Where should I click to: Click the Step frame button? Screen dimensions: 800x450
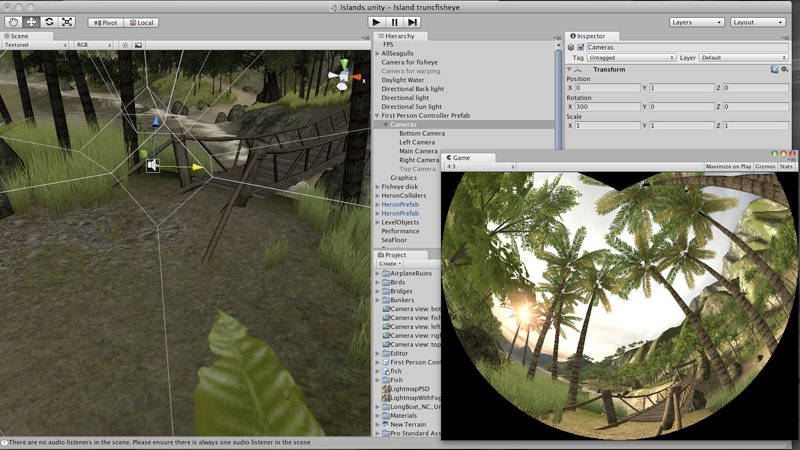pyautogui.click(x=413, y=21)
